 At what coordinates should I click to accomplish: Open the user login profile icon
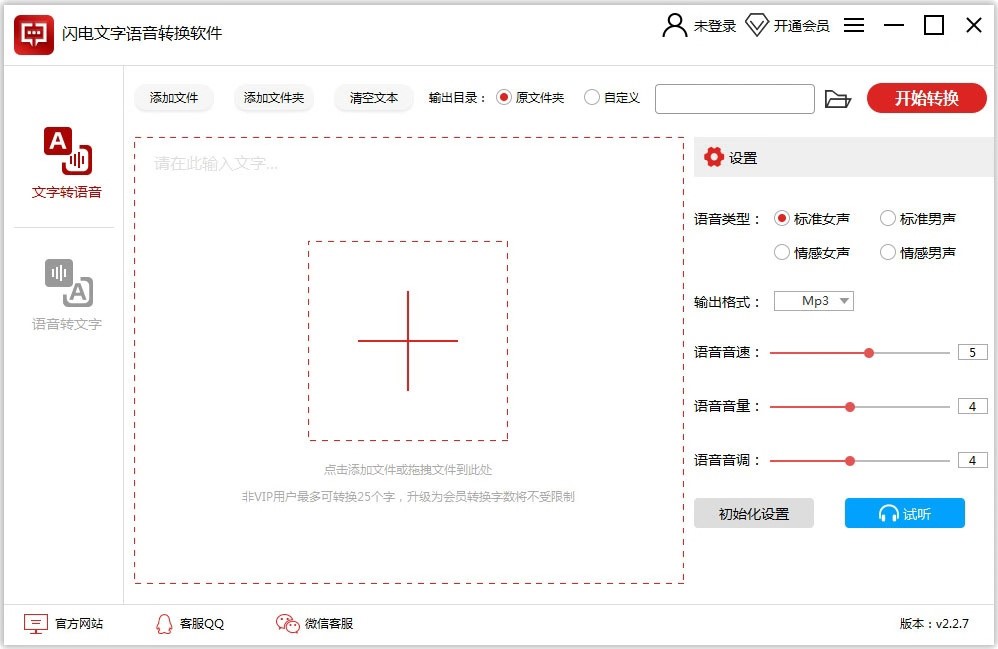674,25
